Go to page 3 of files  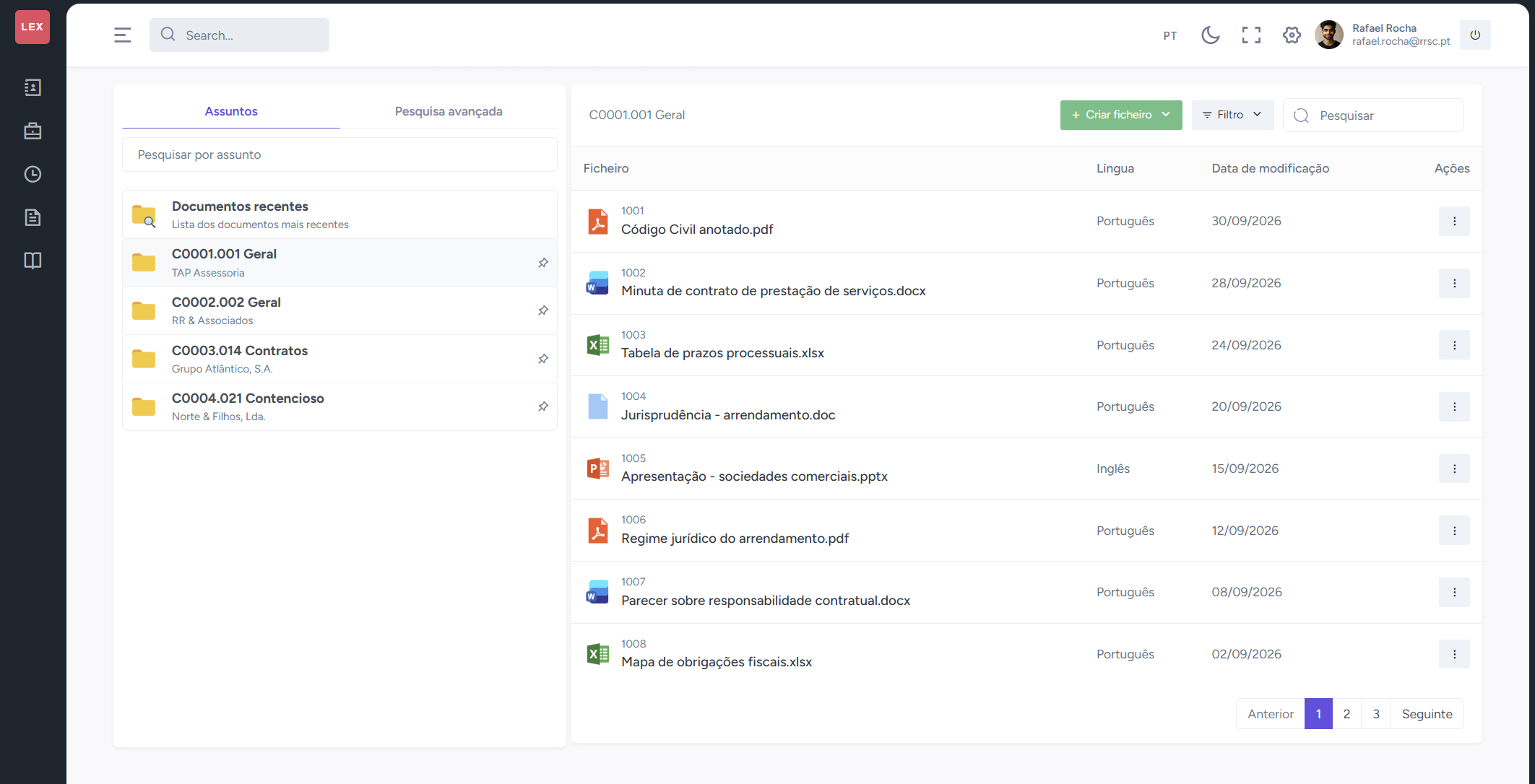1376,714
